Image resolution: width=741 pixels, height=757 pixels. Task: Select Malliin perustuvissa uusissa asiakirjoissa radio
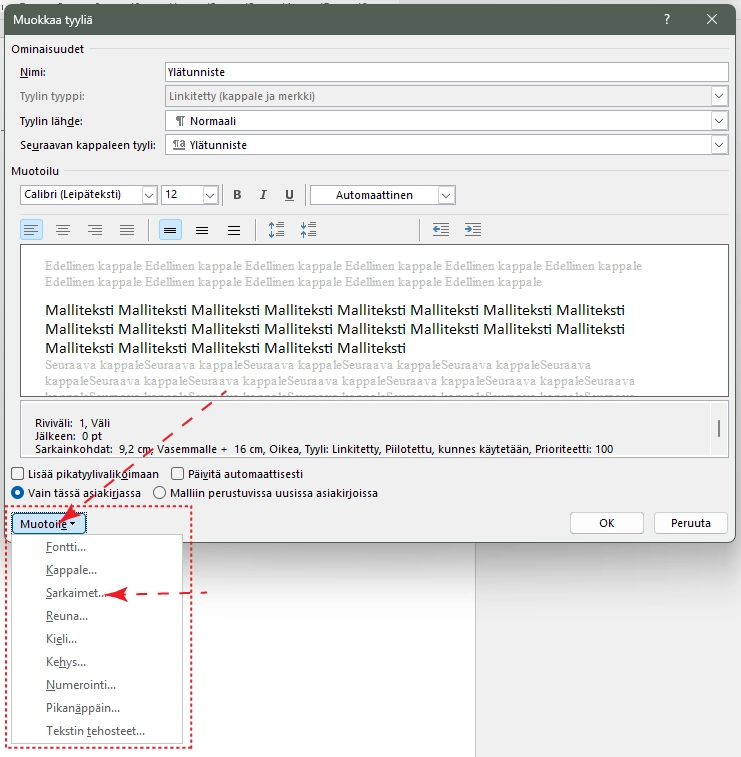coord(159,493)
